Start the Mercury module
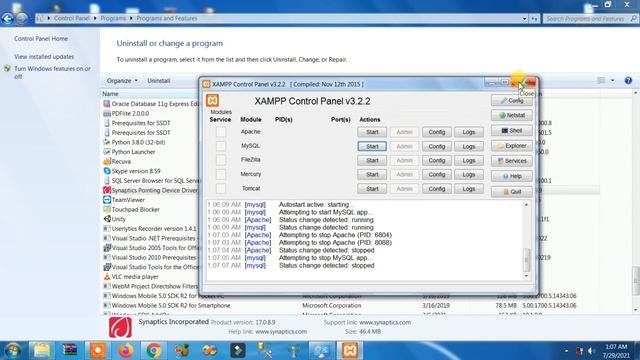The width and height of the screenshot is (640, 360). [372, 175]
